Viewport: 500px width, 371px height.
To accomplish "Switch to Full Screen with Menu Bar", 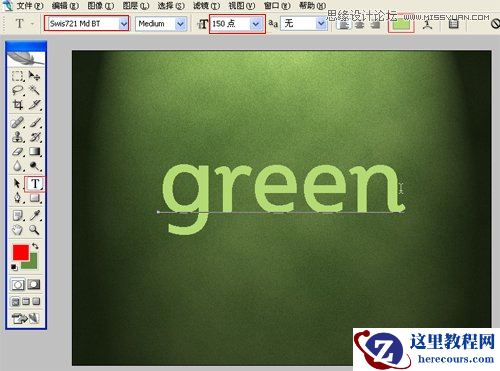I will click(x=26, y=302).
